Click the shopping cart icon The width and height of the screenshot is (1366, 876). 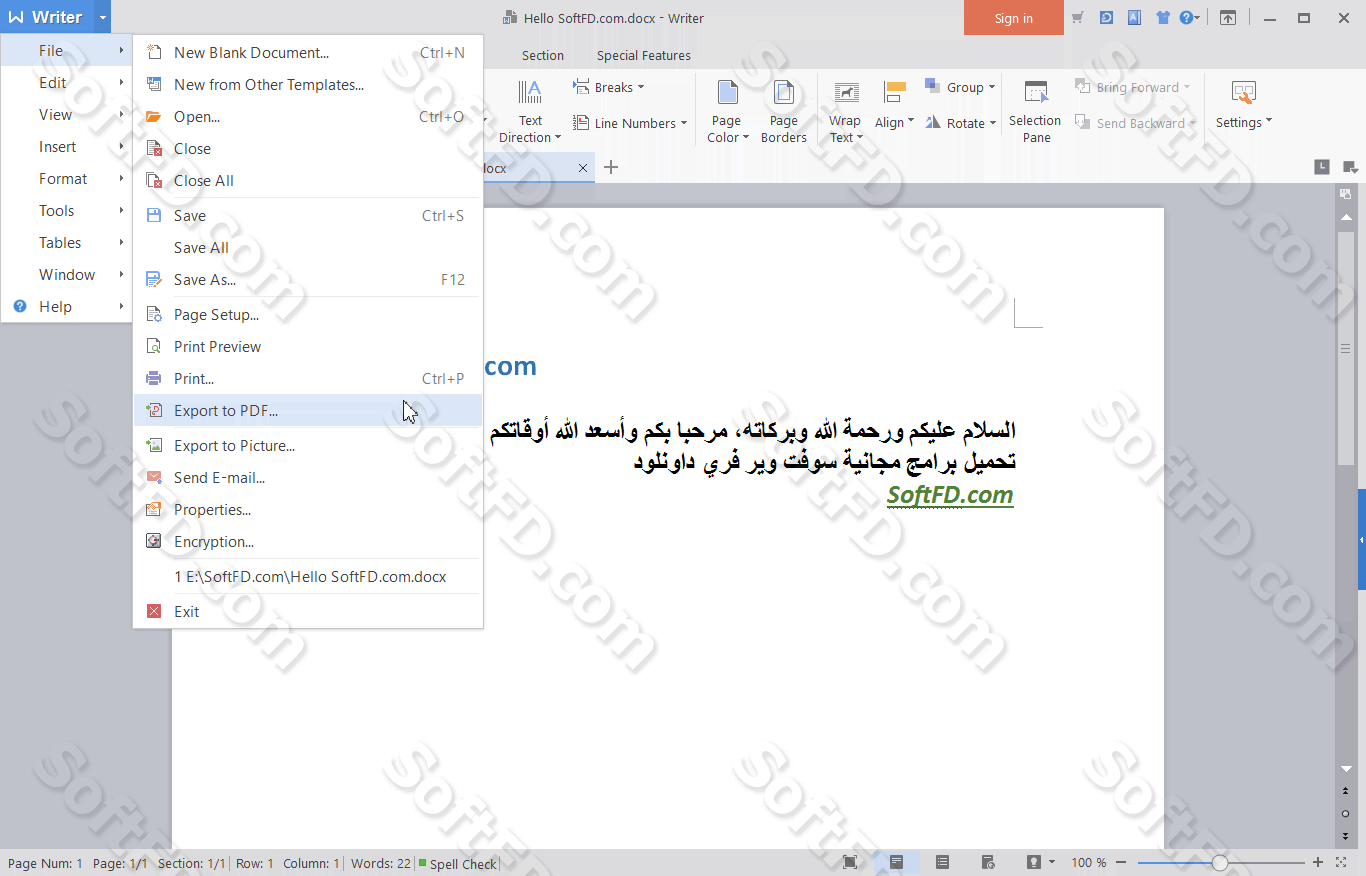(x=1078, y=18)
